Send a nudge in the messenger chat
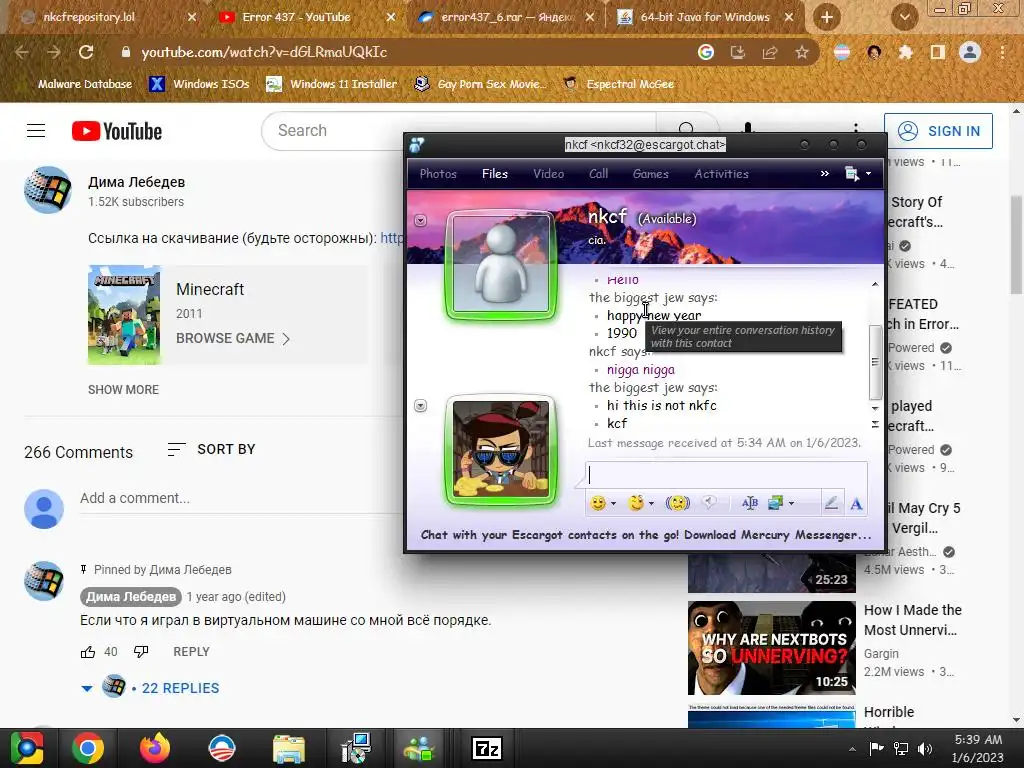The image size is (1024, 768). 677,503
